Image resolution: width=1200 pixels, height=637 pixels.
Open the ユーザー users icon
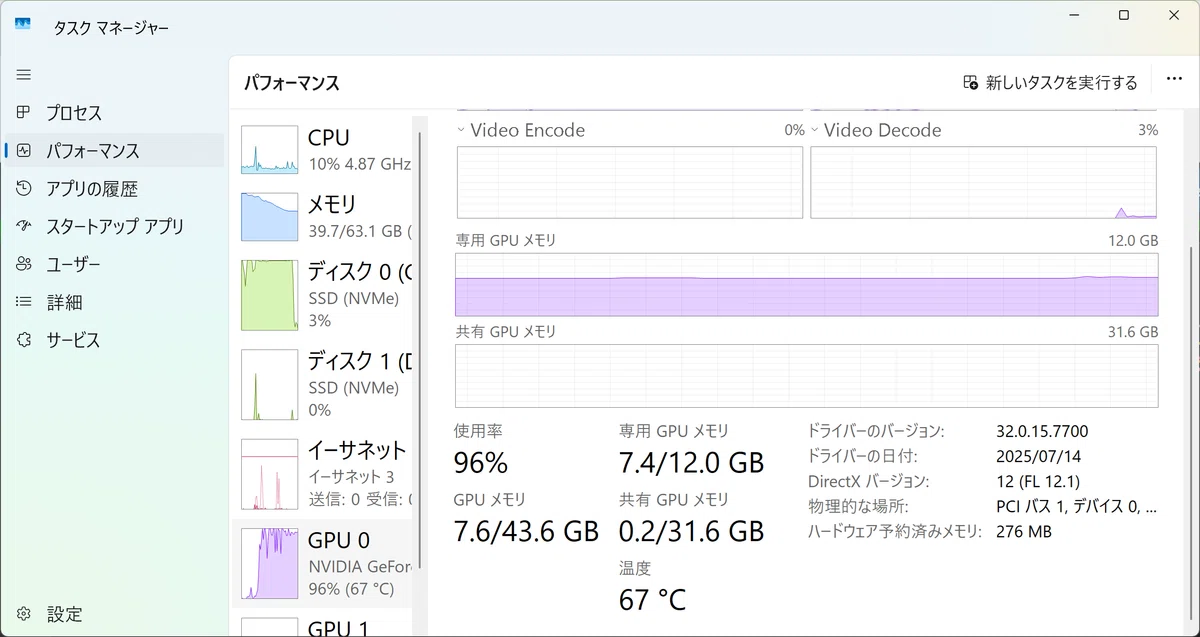[x=24, y=265]
